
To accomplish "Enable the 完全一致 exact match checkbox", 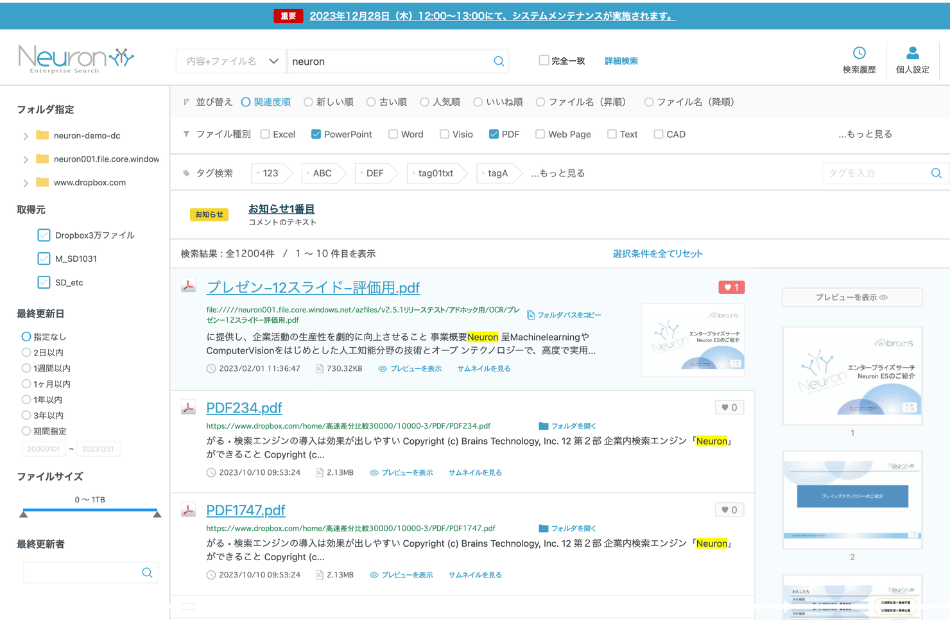I will pyautogui.click(x=544, y=61).
